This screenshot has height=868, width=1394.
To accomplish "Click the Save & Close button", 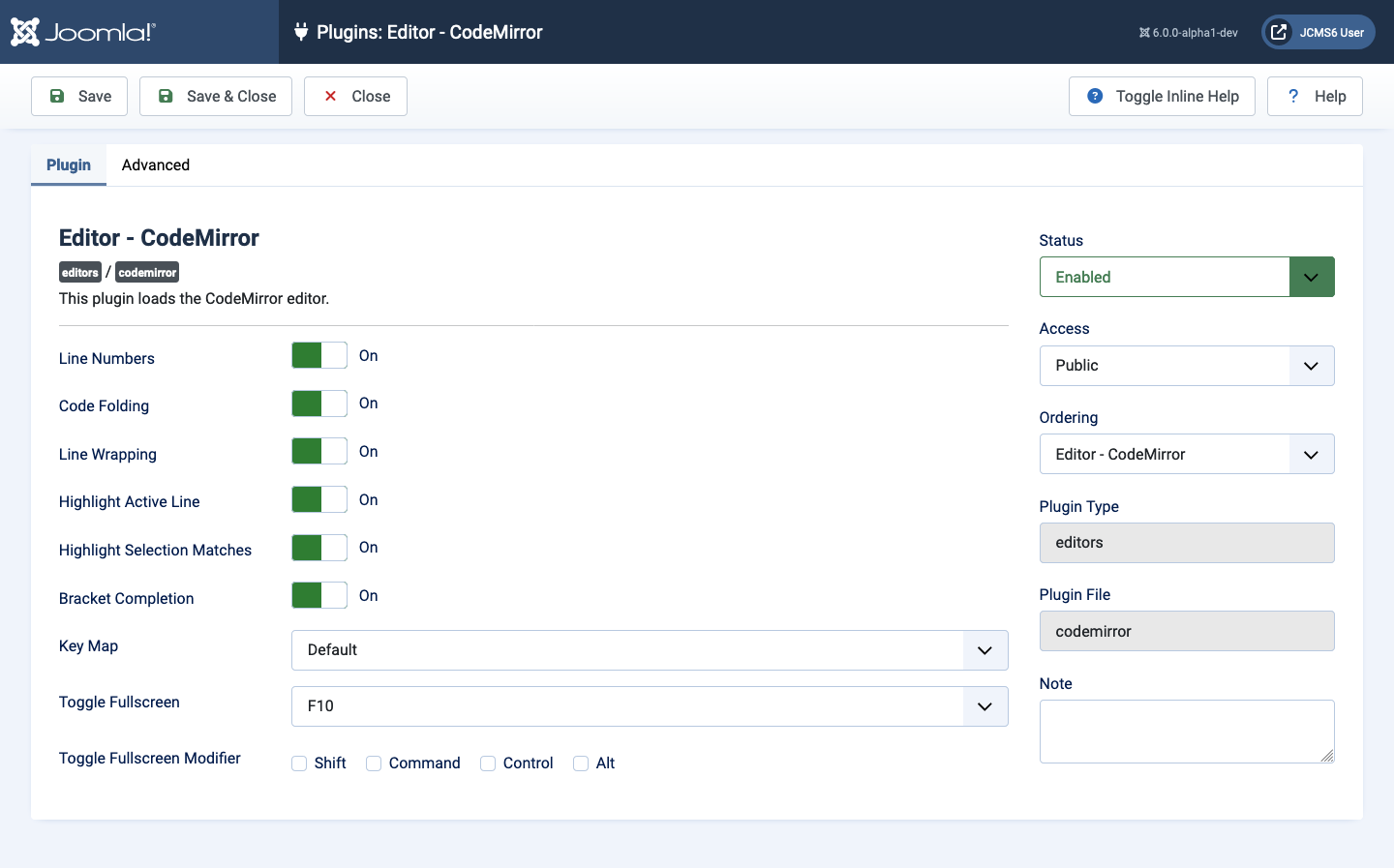I will click(215, 96).
